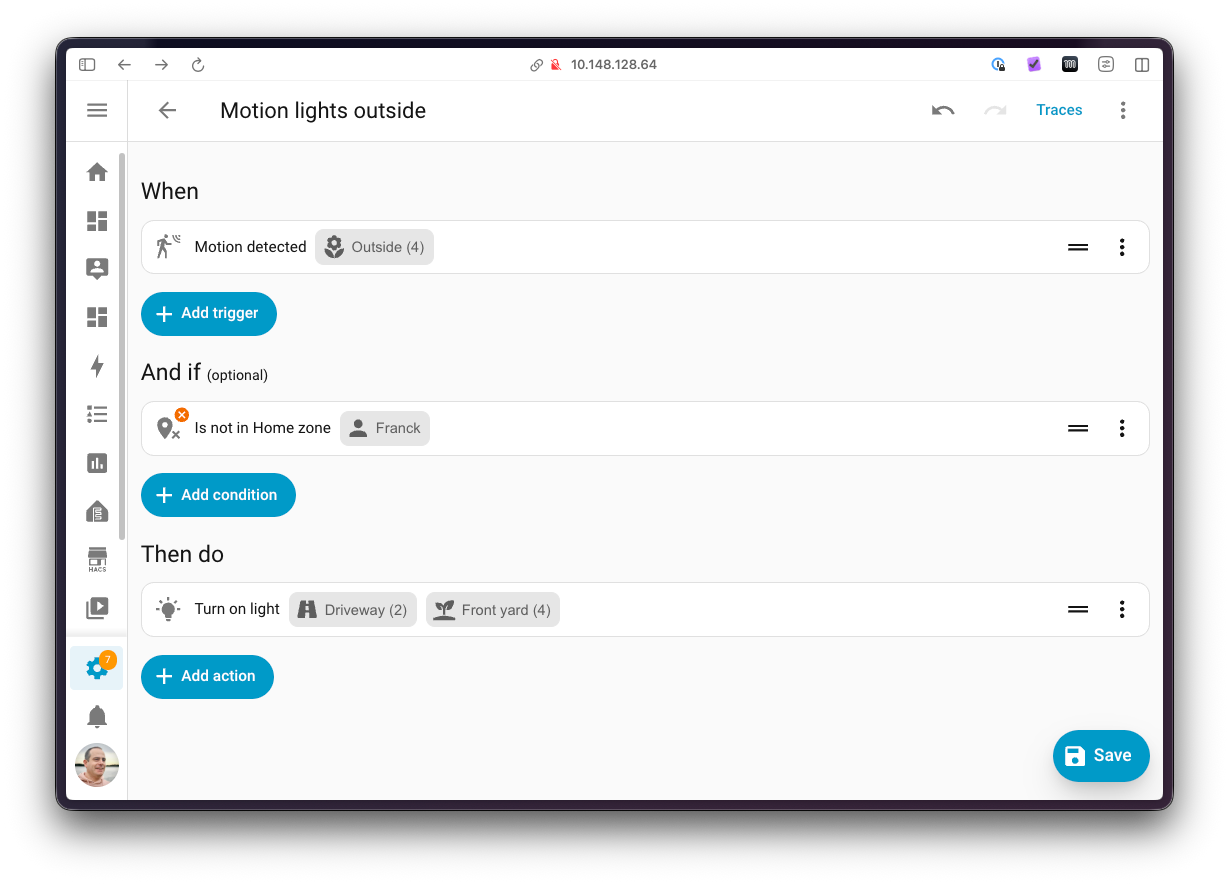The width and height of the screenshot is (1229, 884).
Task: Select the Franck person chip
Action: point(385,428)
